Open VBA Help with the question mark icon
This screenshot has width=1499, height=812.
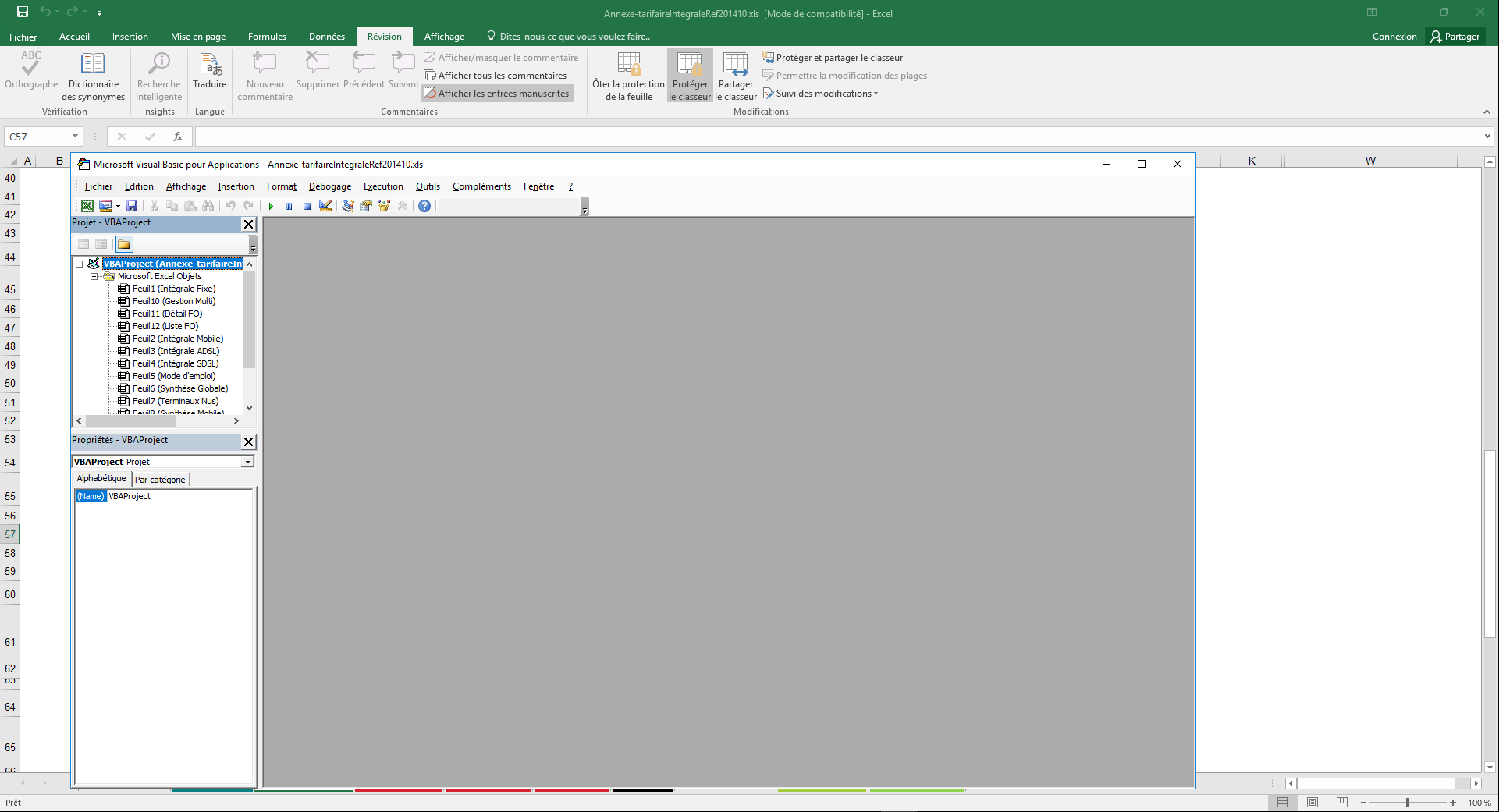click(x=424, y=206)
